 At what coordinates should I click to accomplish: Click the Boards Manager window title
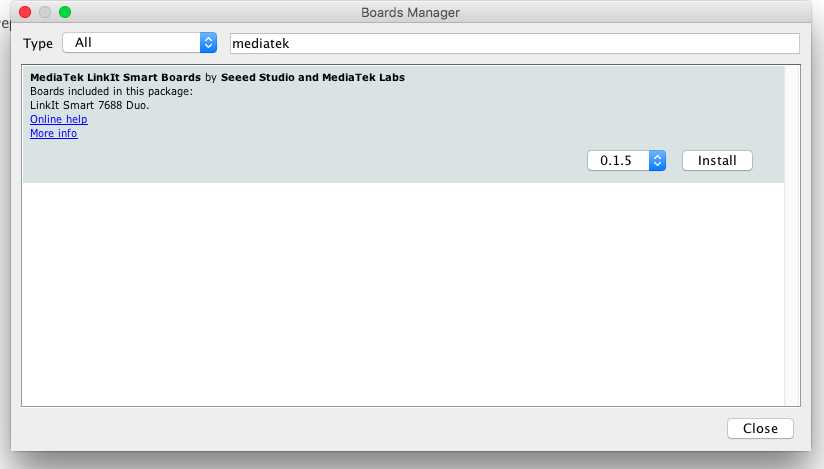[410, 12]
